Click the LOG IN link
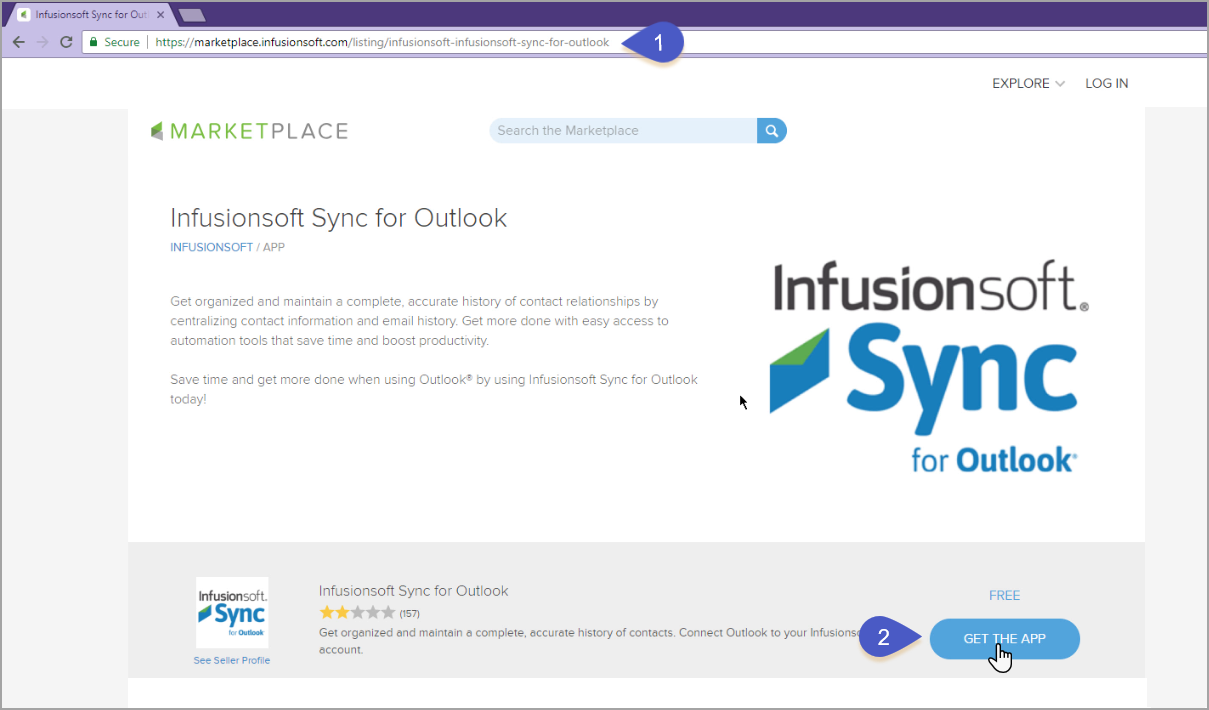This screenshot has width=1209, height=710. [x=1107, y=83]
